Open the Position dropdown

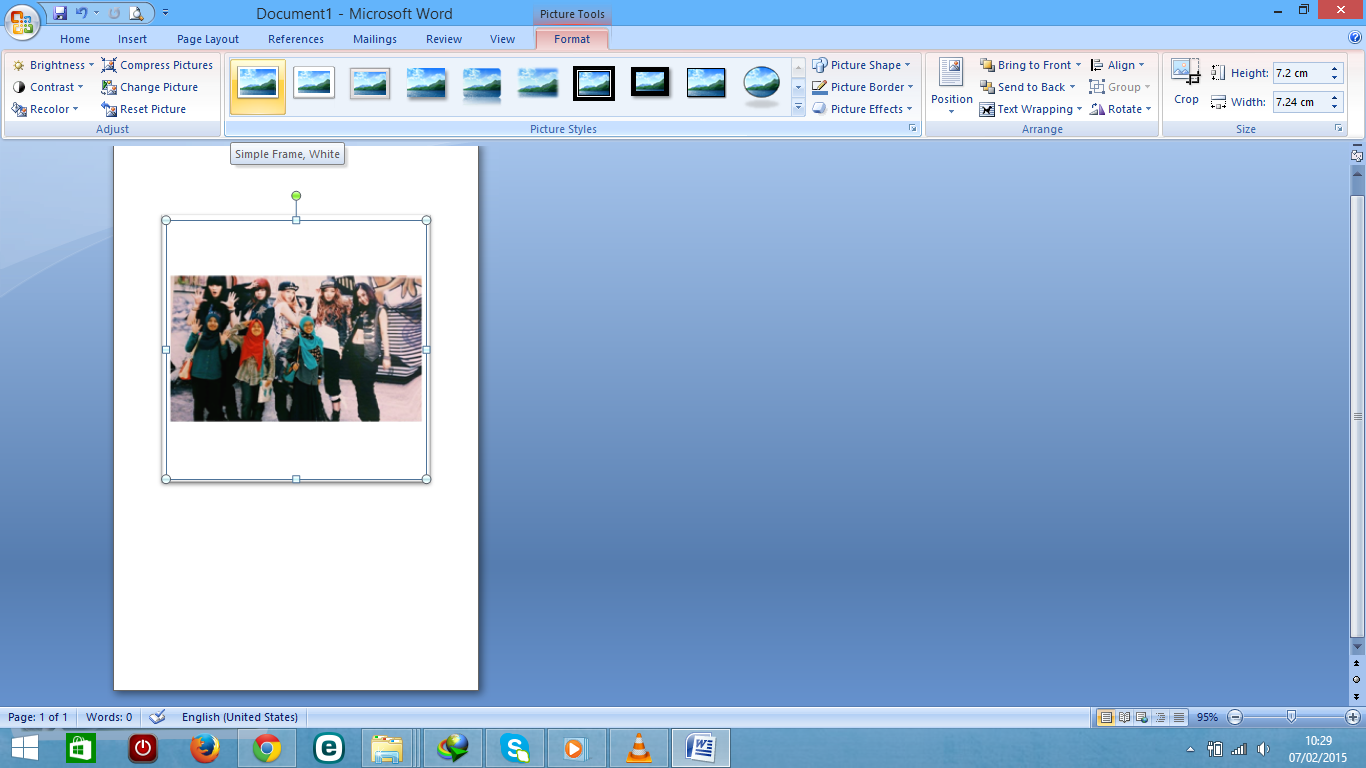(952, 86)
